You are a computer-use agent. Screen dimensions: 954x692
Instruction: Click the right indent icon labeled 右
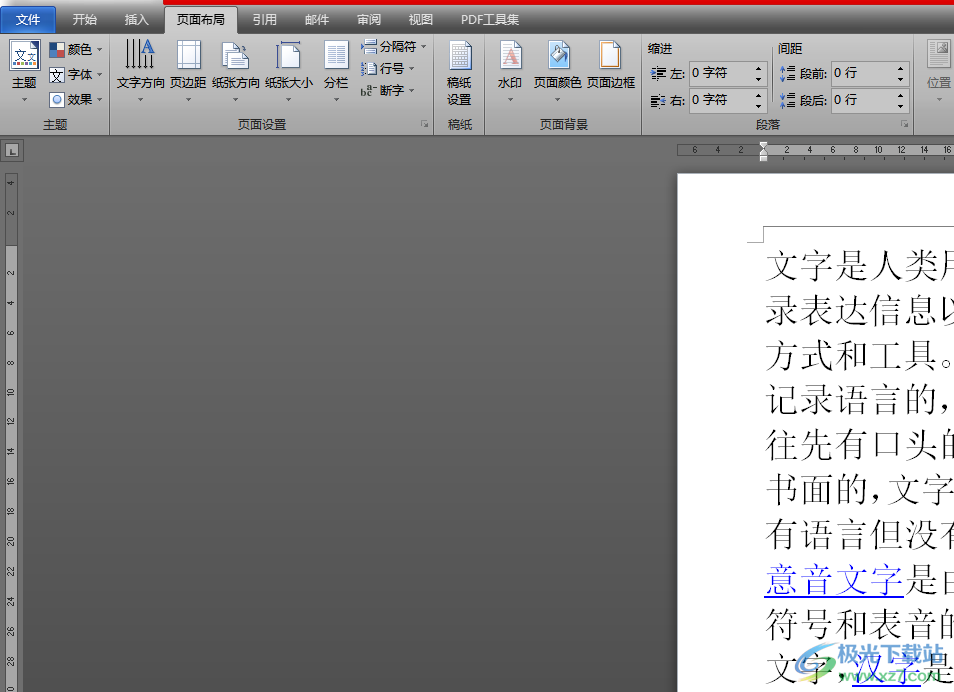click(658, 100)
